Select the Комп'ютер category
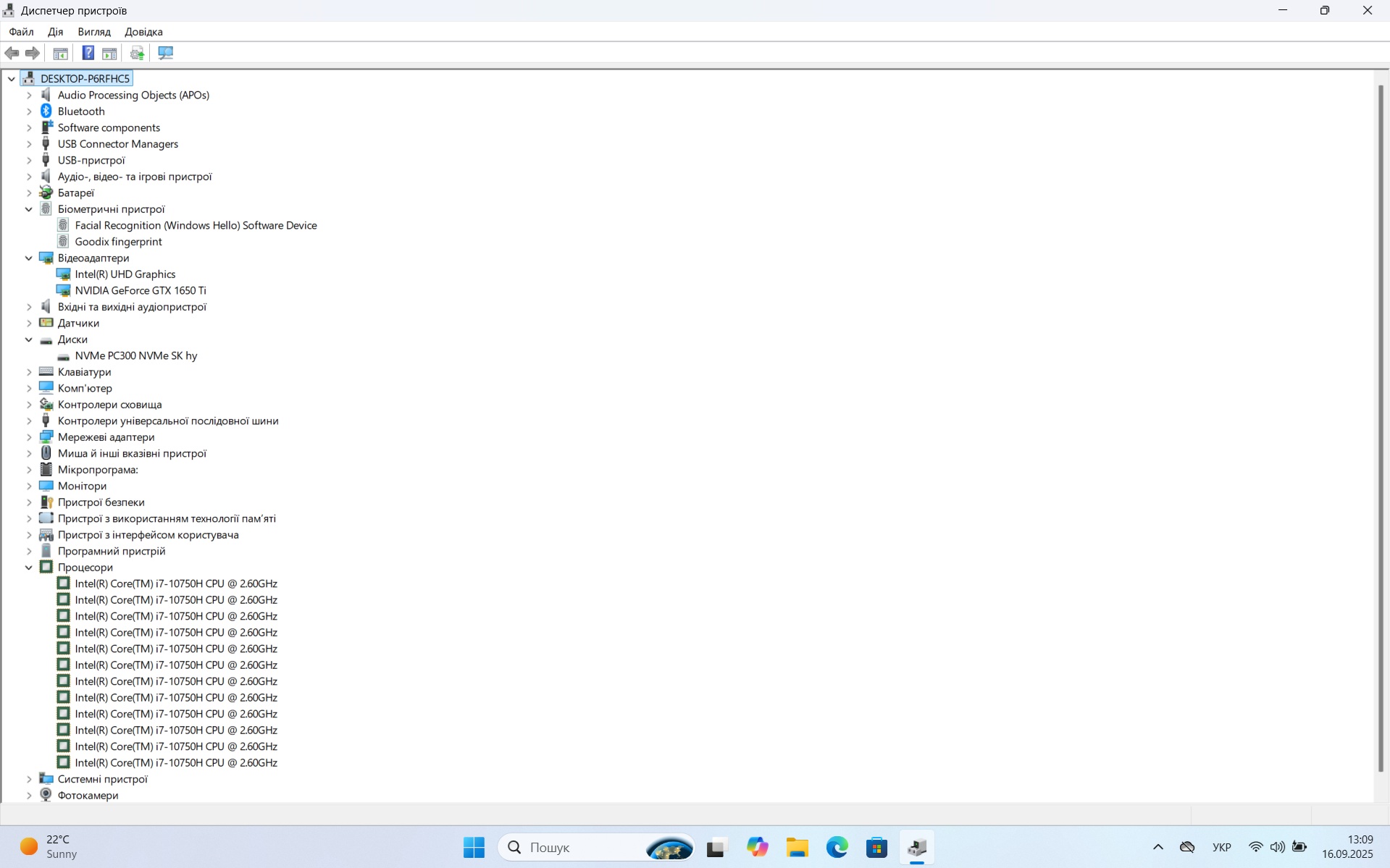 [85, 388]
